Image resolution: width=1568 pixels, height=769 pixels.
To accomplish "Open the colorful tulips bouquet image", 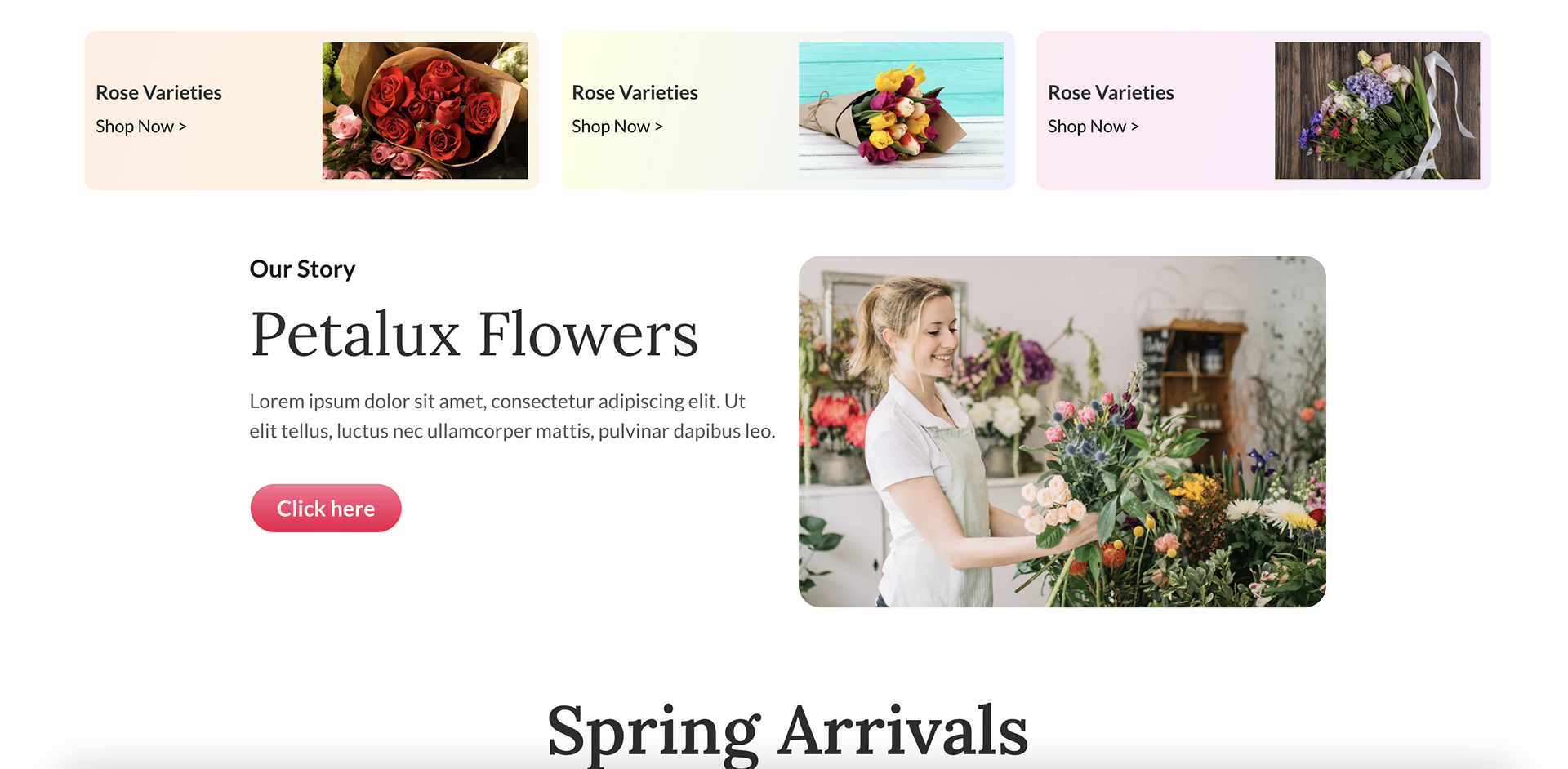I will (901, 110).
